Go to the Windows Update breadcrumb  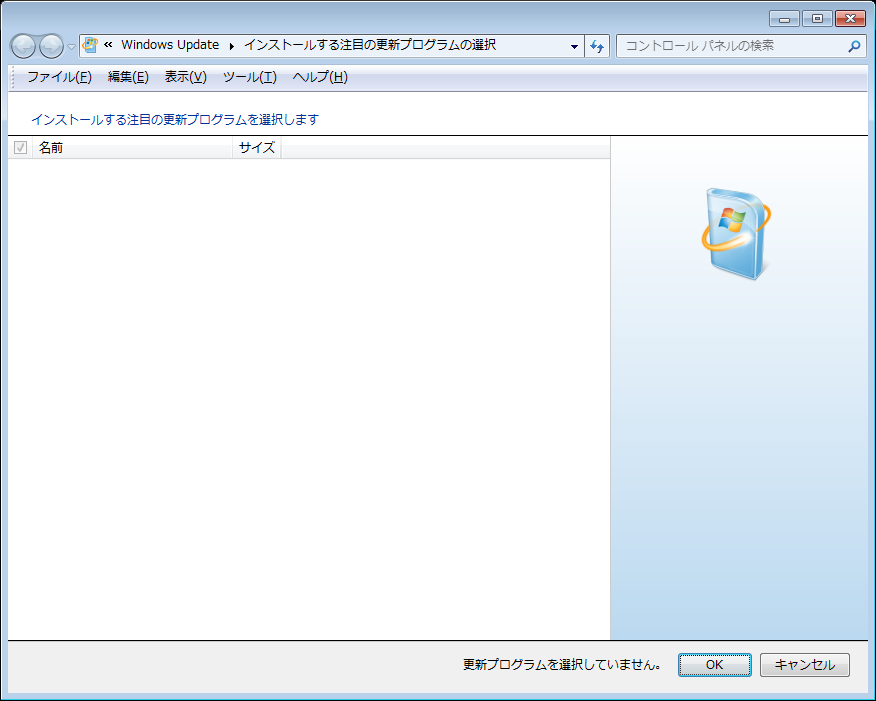pyautogui.click(x=169, y=45)
